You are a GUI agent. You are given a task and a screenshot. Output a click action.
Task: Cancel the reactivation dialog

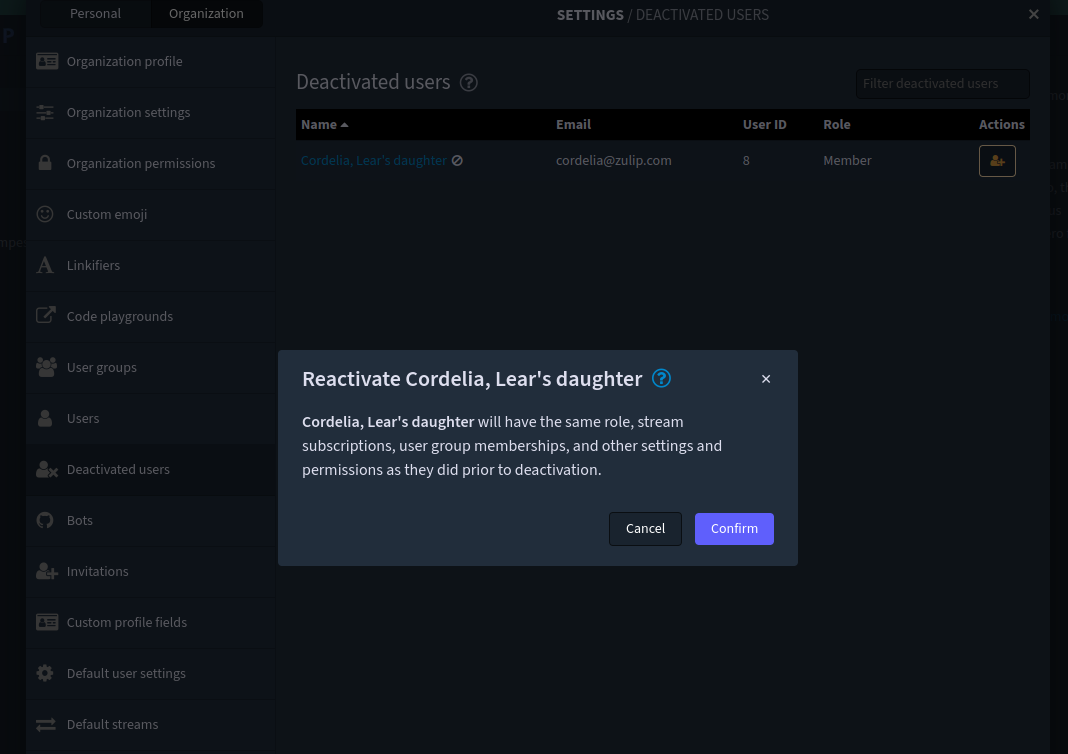click(645, 528)
